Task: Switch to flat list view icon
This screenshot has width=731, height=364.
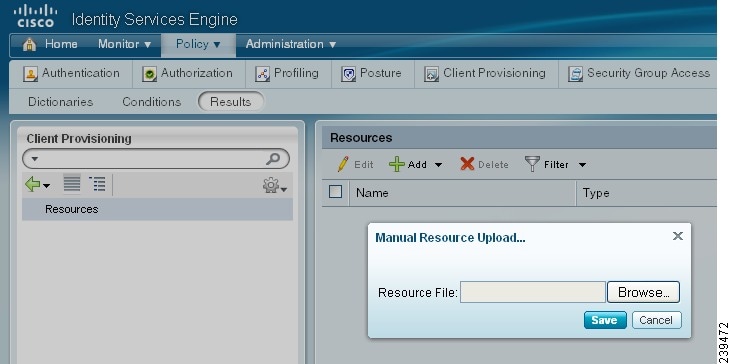Action: (x=72, y=183)
